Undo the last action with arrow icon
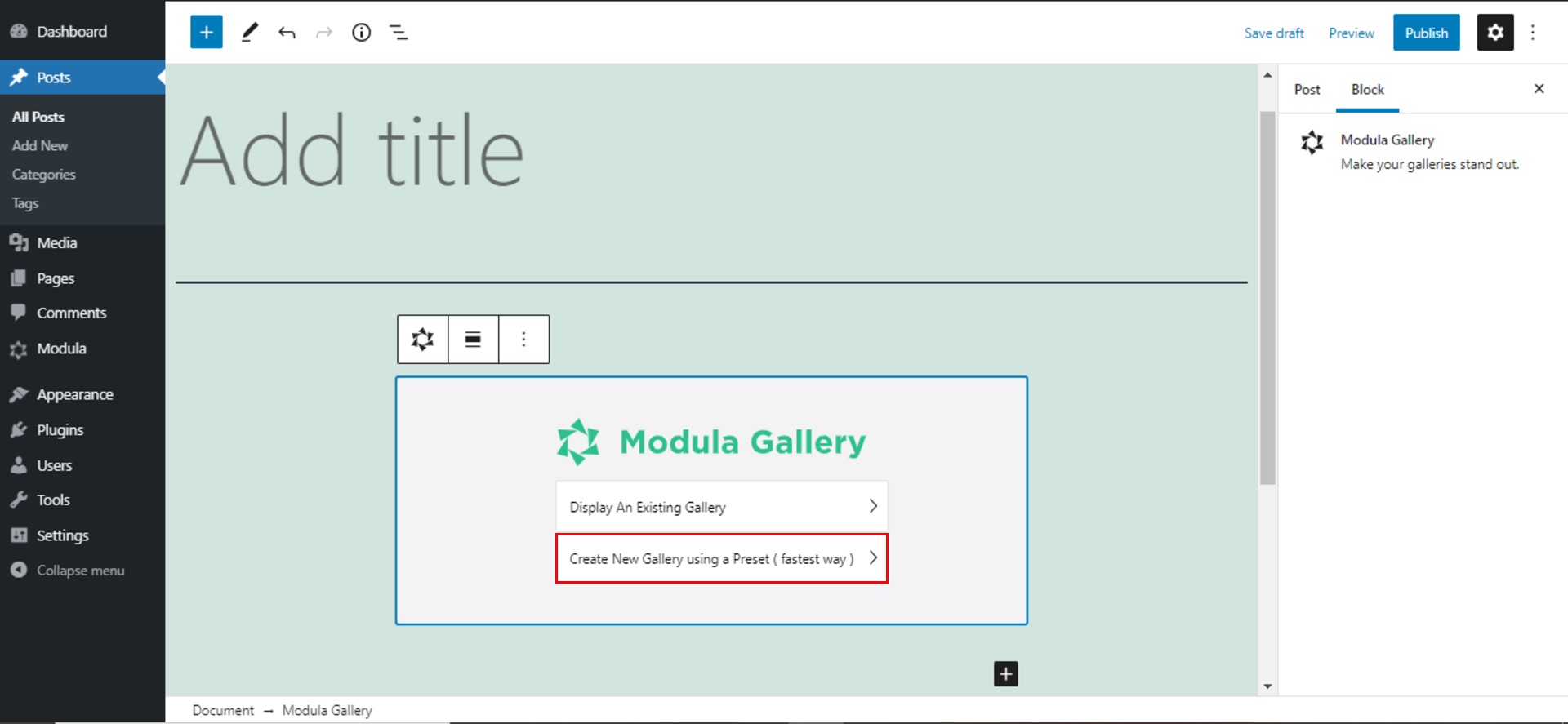Viewport: 1568px width, 724px height. click(x=287, y=33)
